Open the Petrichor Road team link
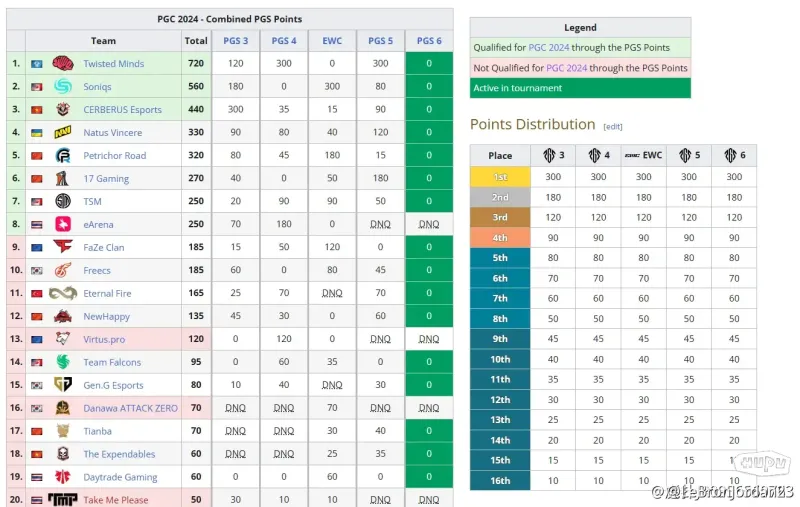This screenshot has height=507, width=800. click(x=115, y=156)
